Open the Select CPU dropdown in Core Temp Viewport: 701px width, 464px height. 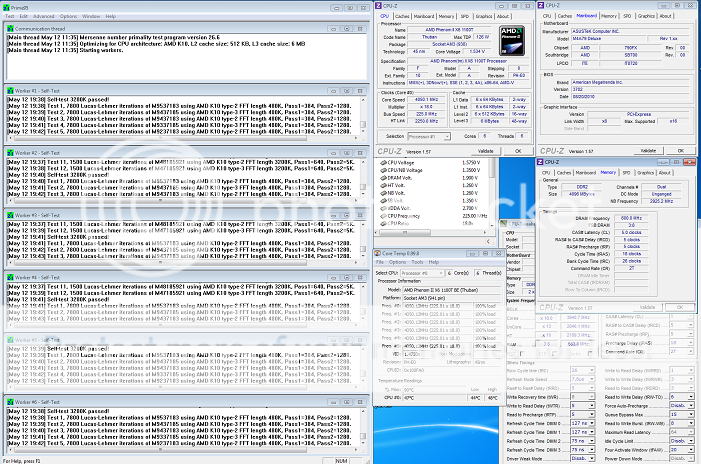coord(422,273)
